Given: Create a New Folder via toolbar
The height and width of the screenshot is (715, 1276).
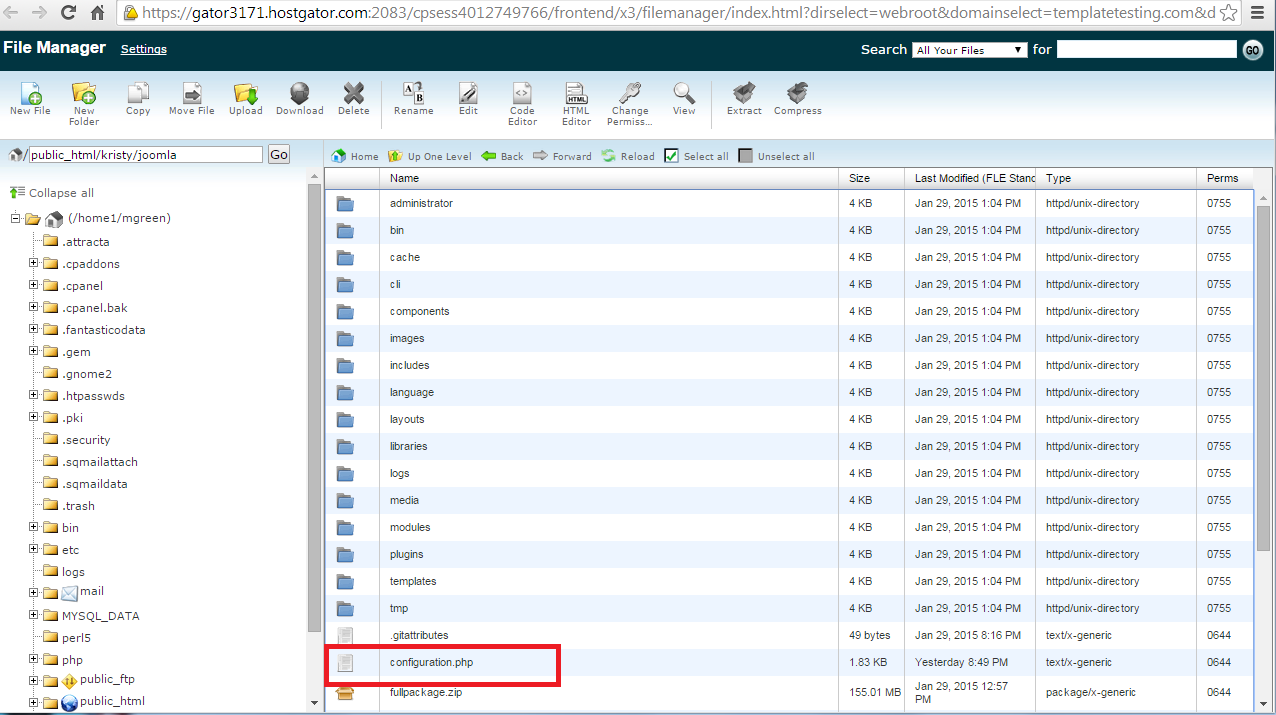Looking at the screenshot, I should [x=84, y=94].
